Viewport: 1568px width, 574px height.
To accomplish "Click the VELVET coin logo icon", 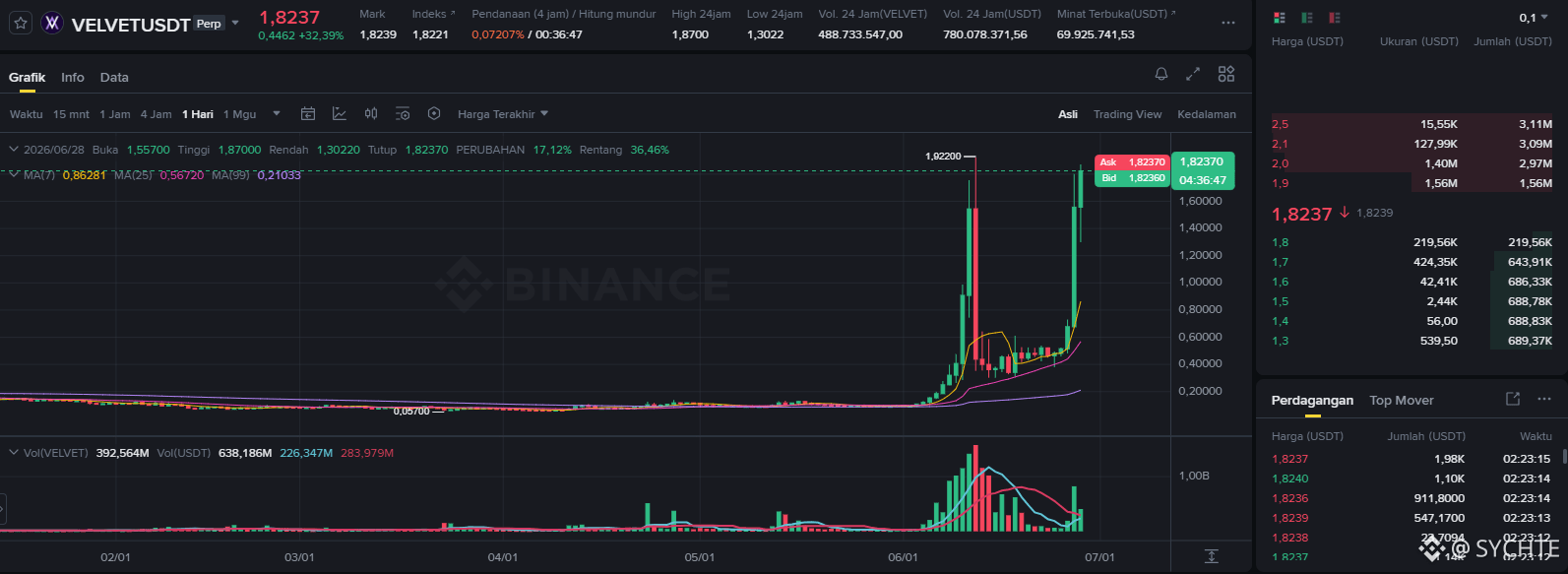I will tap(52, 23).
